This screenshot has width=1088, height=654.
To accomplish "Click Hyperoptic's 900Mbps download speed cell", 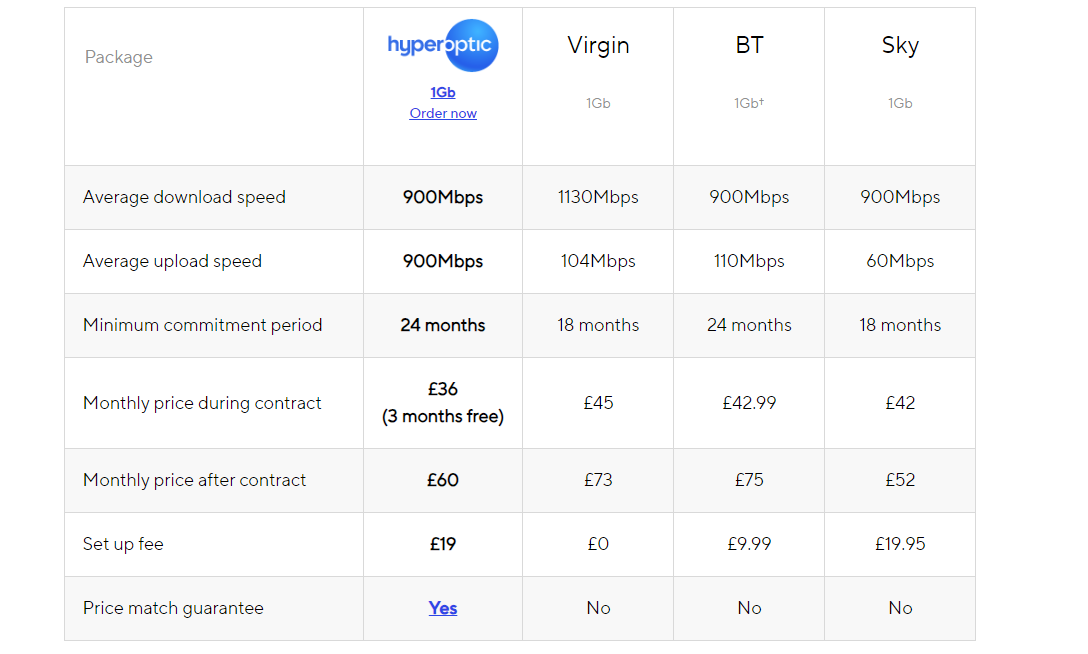I will 443,198.
